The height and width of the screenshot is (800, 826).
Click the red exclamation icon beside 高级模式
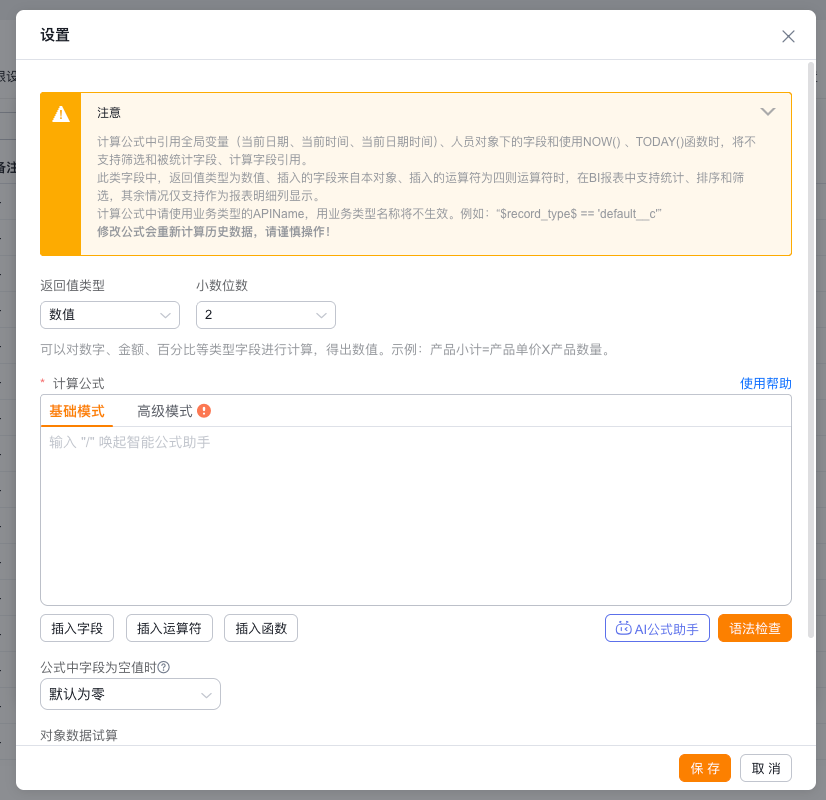(204, 411)
